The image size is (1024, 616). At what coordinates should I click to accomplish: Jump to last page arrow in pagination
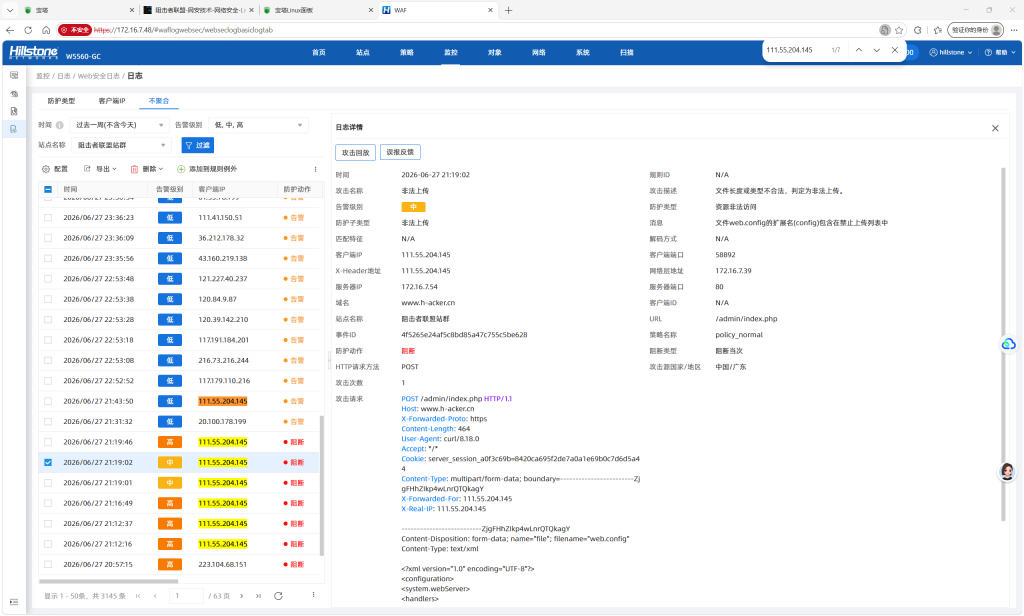[259, 596]
